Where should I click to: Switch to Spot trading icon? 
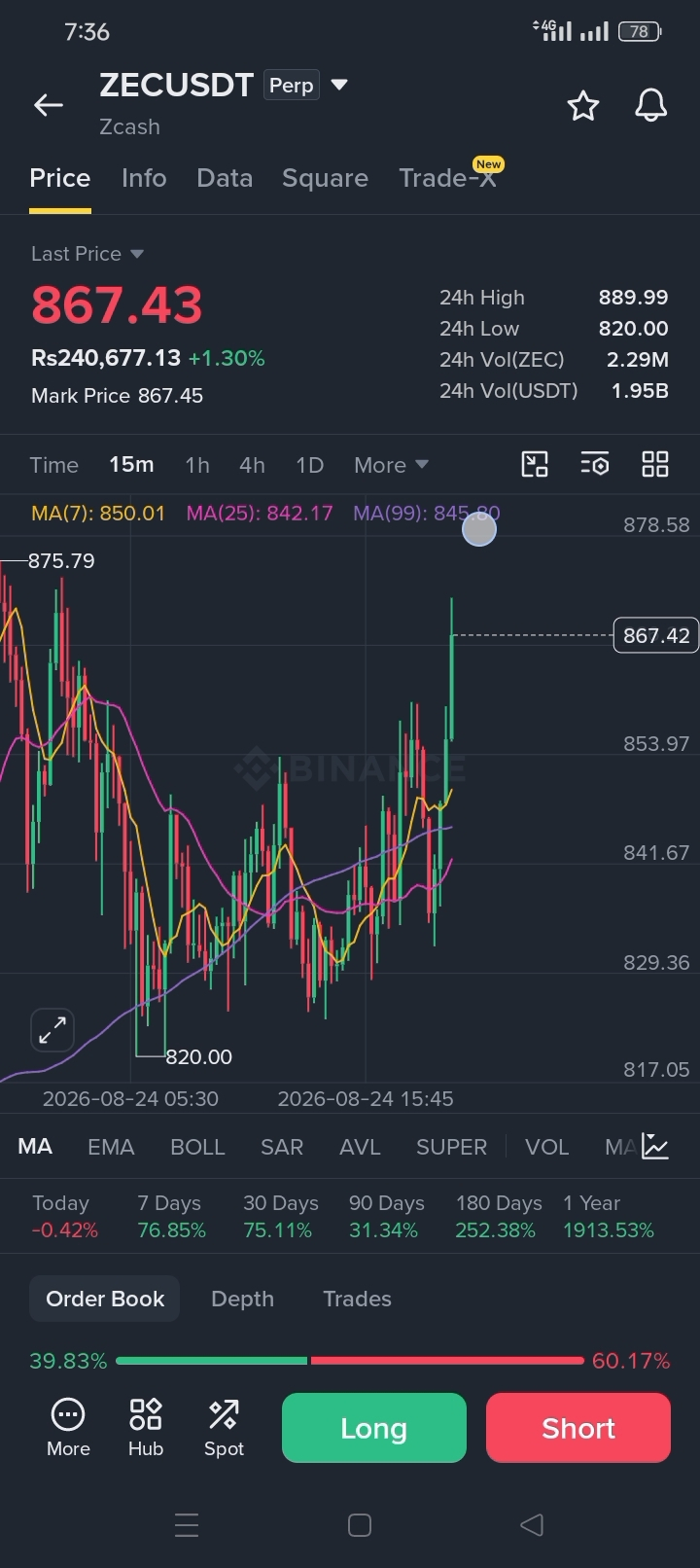point(224,1427)
